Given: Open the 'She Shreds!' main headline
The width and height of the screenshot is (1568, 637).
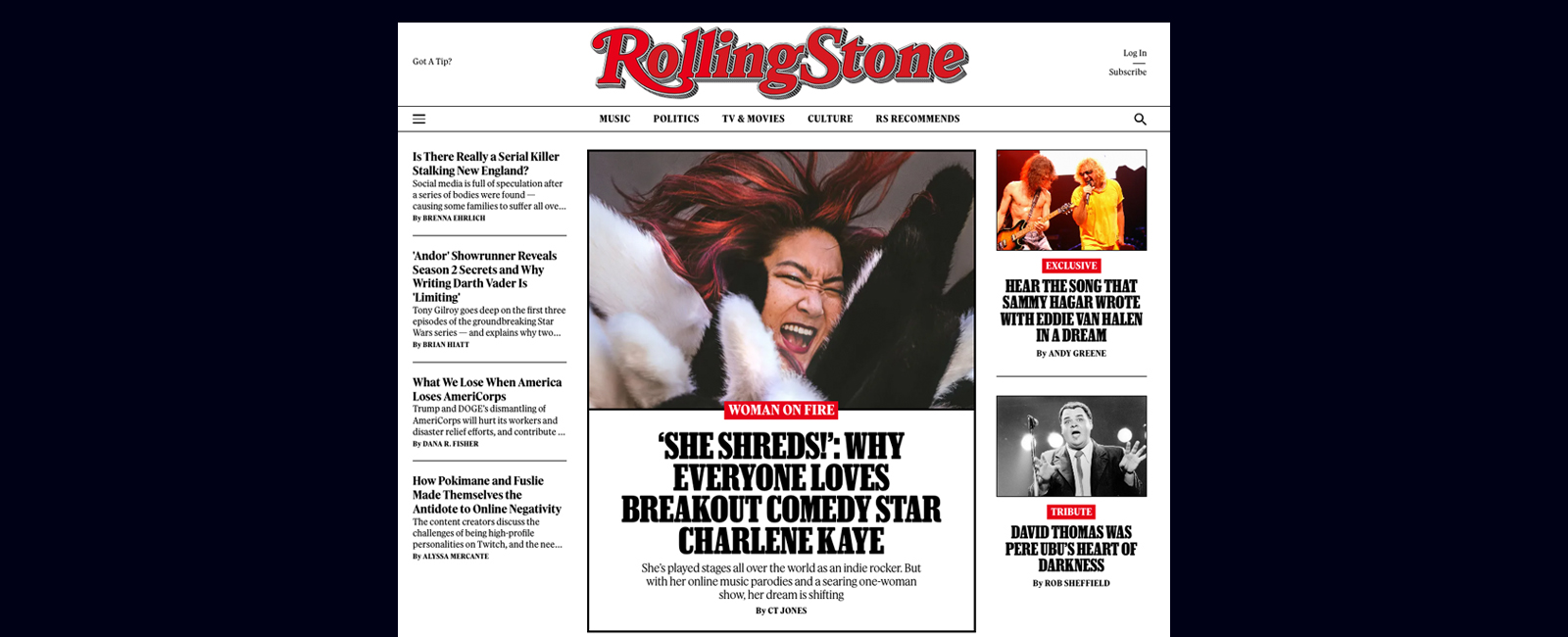Looking at the screenshot, I should click(781, 494).
